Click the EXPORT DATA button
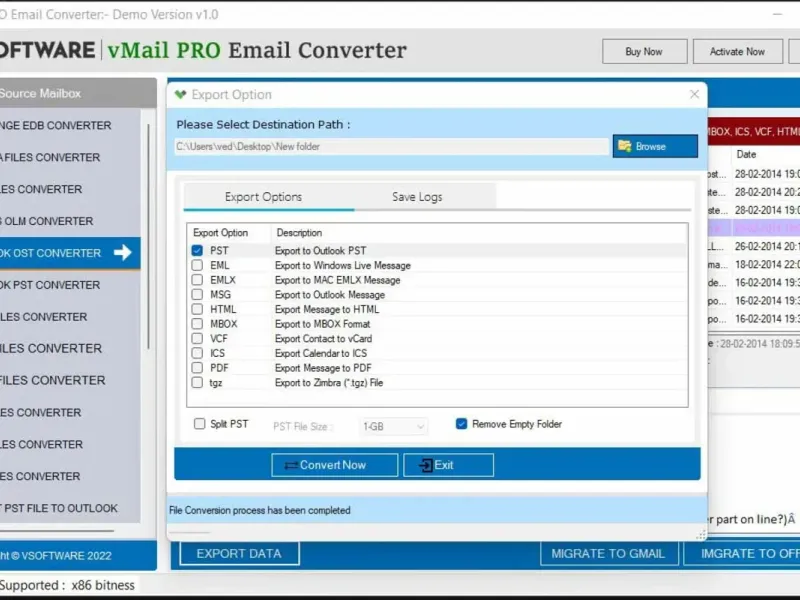Screen dimensions: 800x600 tap(239, 554)
